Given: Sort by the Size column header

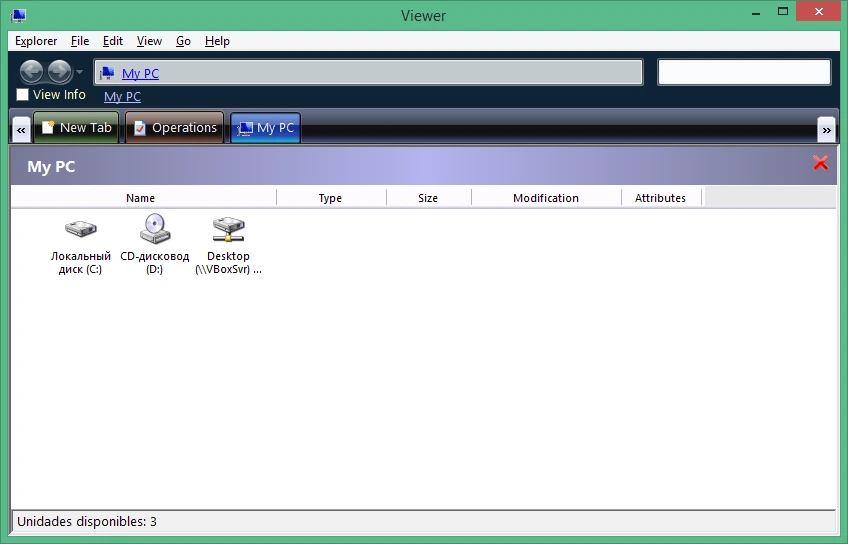Looking at the screenshot, I should (x=427, y=198).
